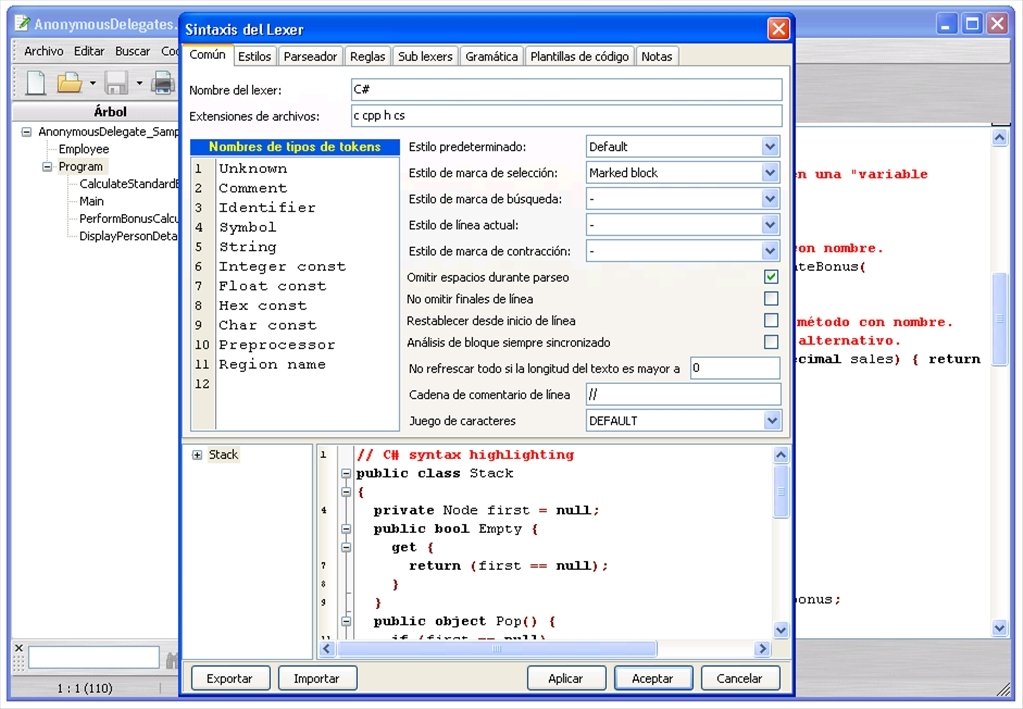The image size is (1023, 709).
Task: Select Main in the Árbol tree
Action: [x=91, y=202]
